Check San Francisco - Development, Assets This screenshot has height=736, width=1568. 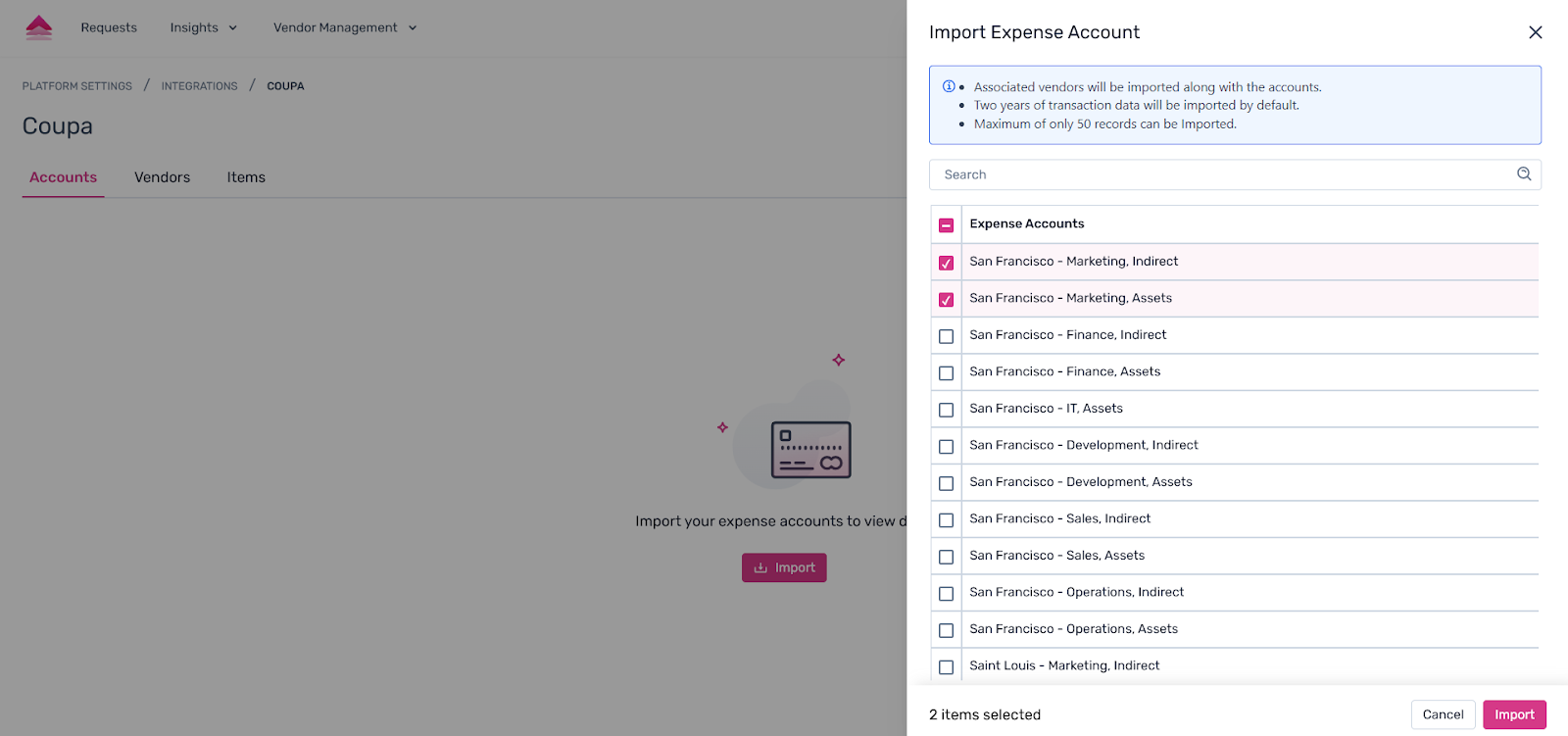coord(946,483)
